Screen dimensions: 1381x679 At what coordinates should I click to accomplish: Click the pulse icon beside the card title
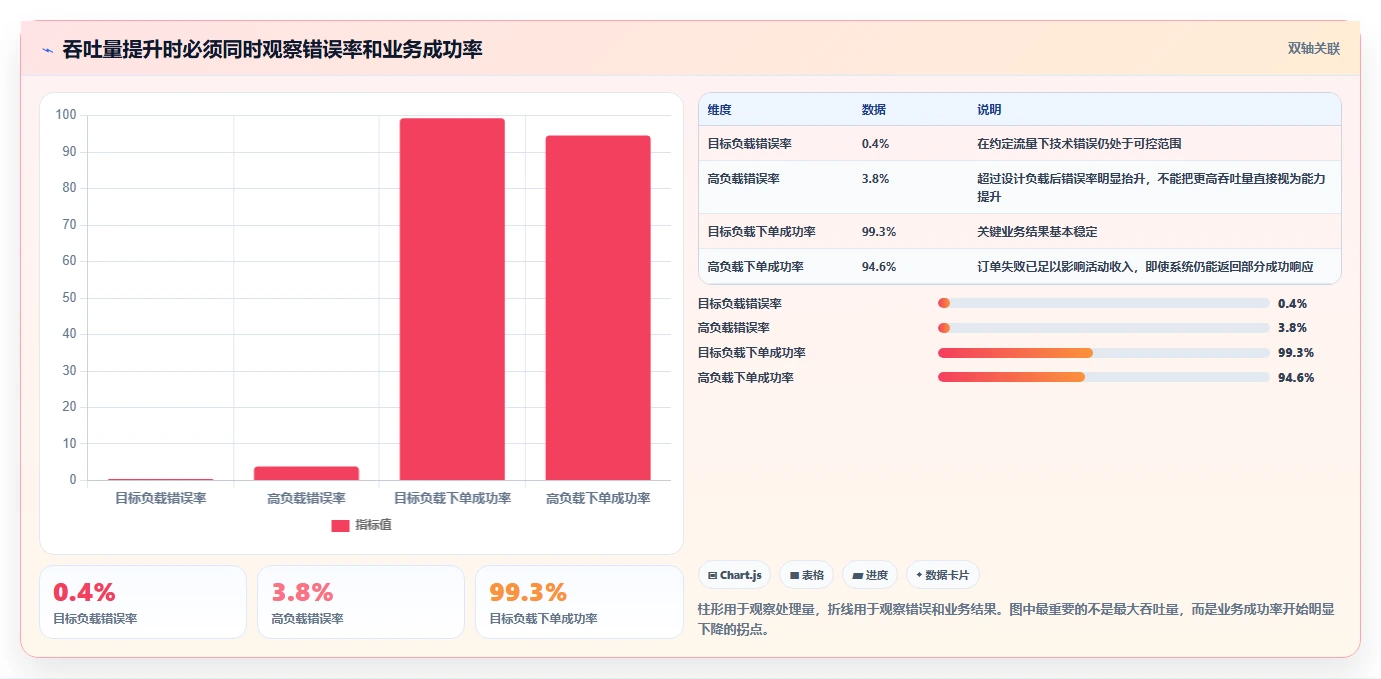point(47,49)
